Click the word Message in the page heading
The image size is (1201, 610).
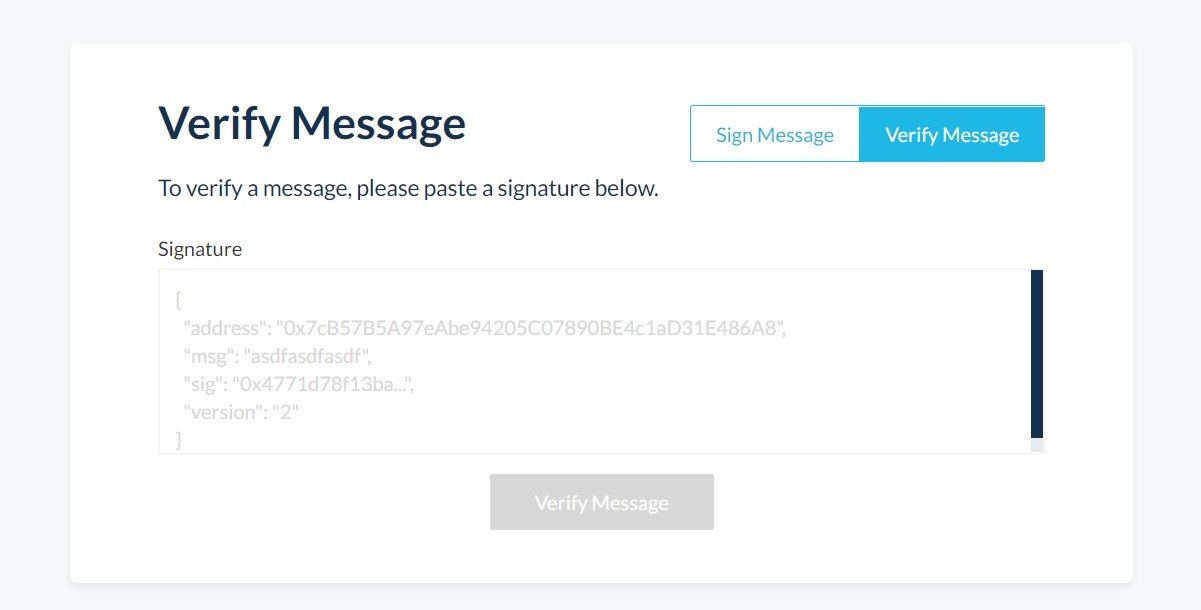[x=378, y=124]
